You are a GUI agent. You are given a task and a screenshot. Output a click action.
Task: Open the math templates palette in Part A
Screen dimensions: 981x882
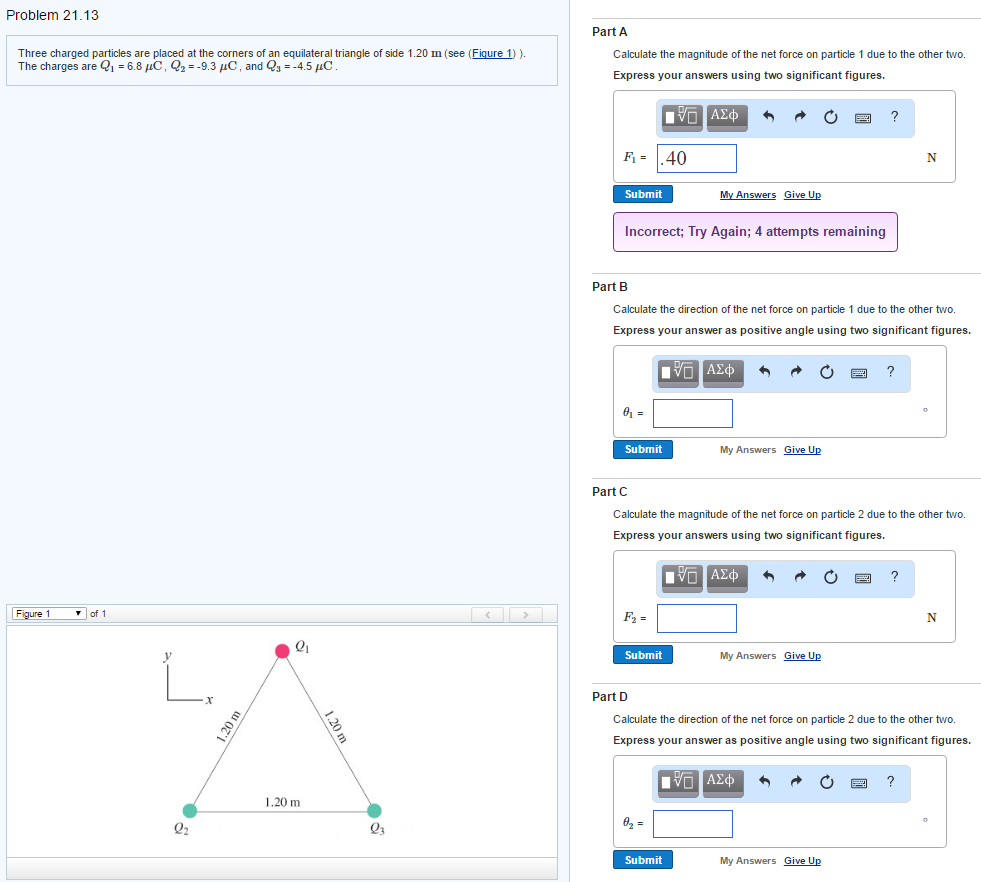(x=679, y=117)
